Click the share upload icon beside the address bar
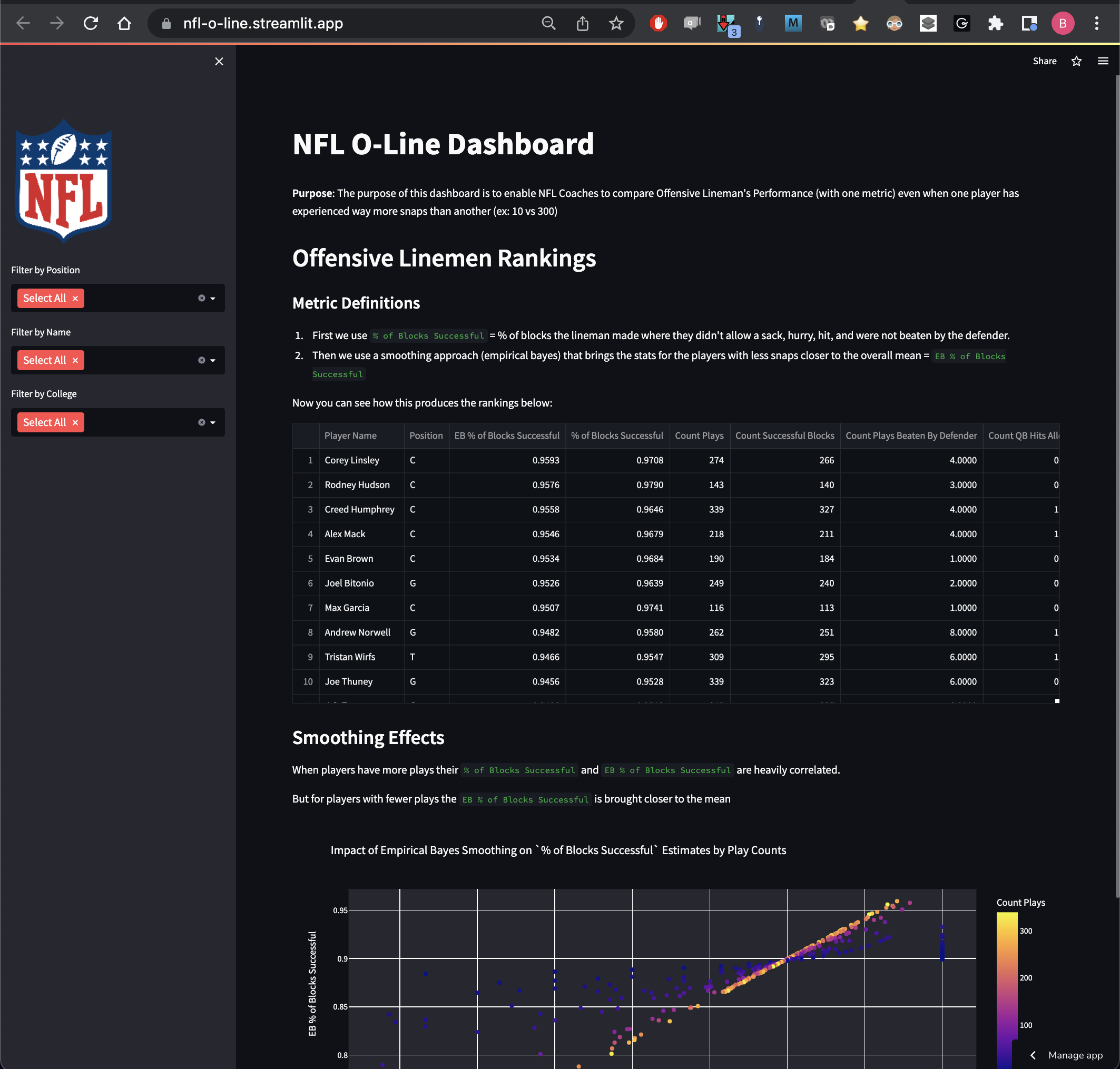Viewport: 1120px width, 1069px height. click(583, 23)
